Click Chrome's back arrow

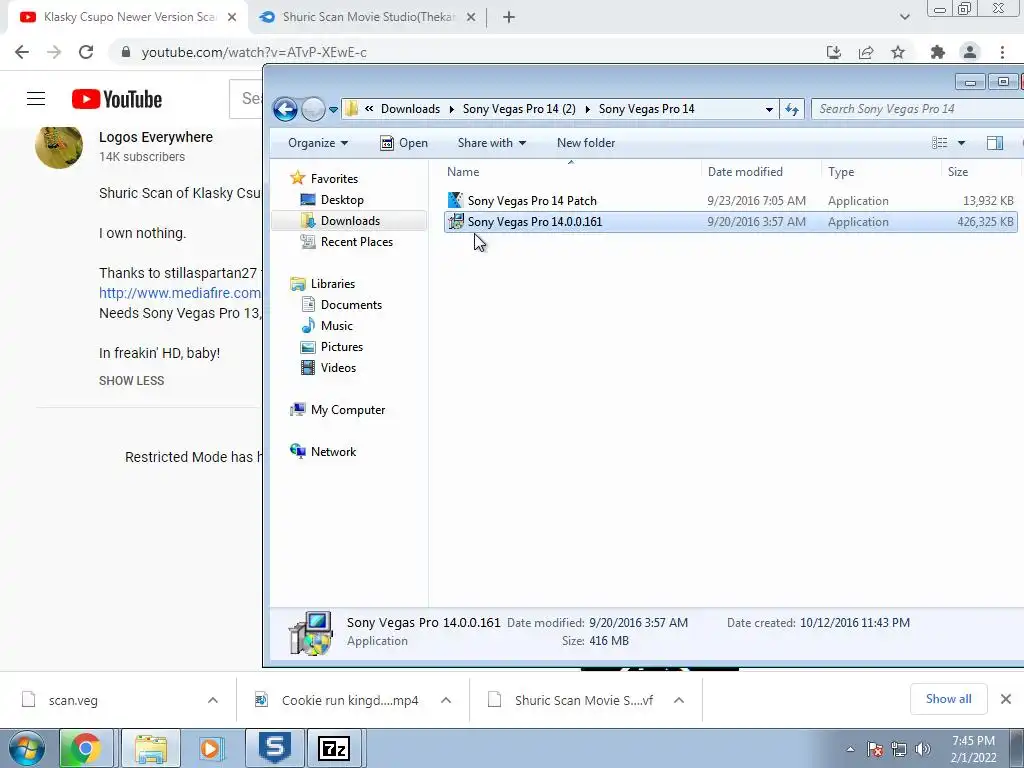coord(22,52)
